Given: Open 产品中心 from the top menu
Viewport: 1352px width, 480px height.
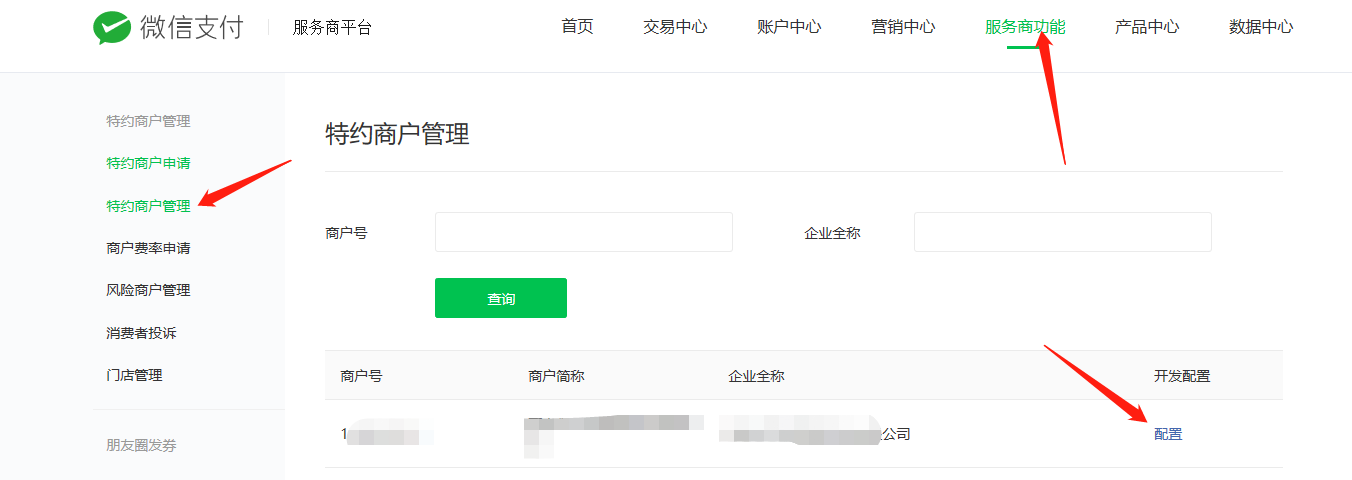Looking at the screenshot, I should (1147, 27).
